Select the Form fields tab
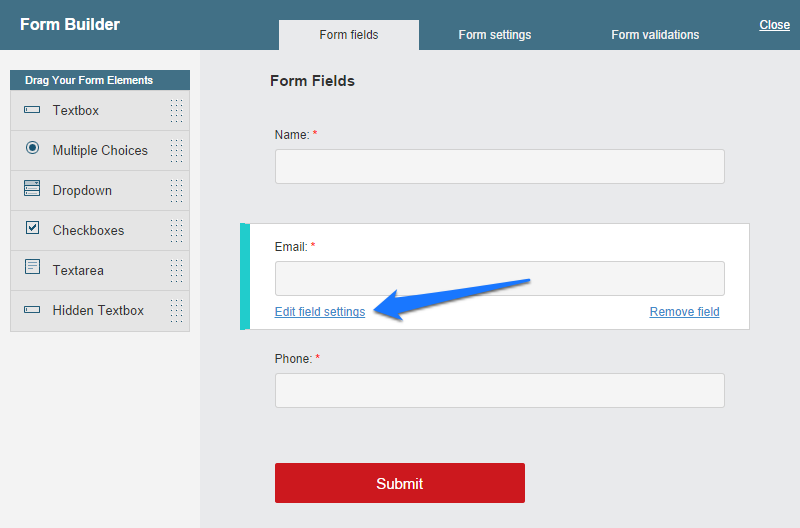800x528 pixels. pyautogui.click(x=349, y=35)
